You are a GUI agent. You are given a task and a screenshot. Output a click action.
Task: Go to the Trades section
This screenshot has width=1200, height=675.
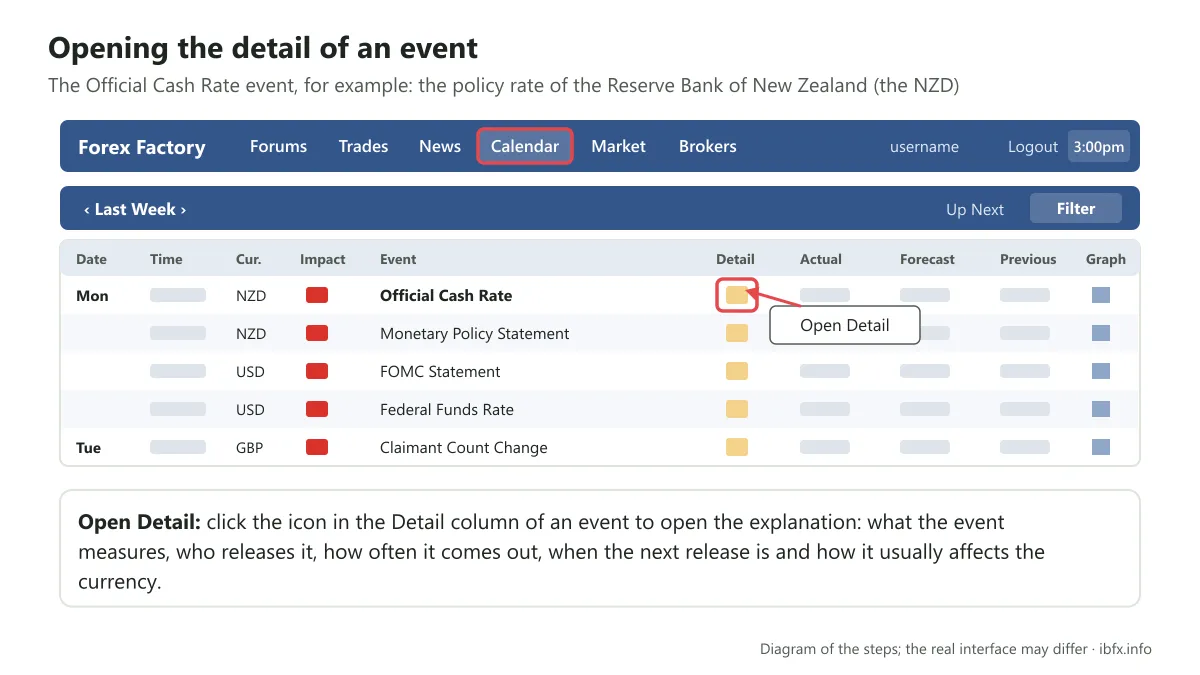(x=363, y=146)
